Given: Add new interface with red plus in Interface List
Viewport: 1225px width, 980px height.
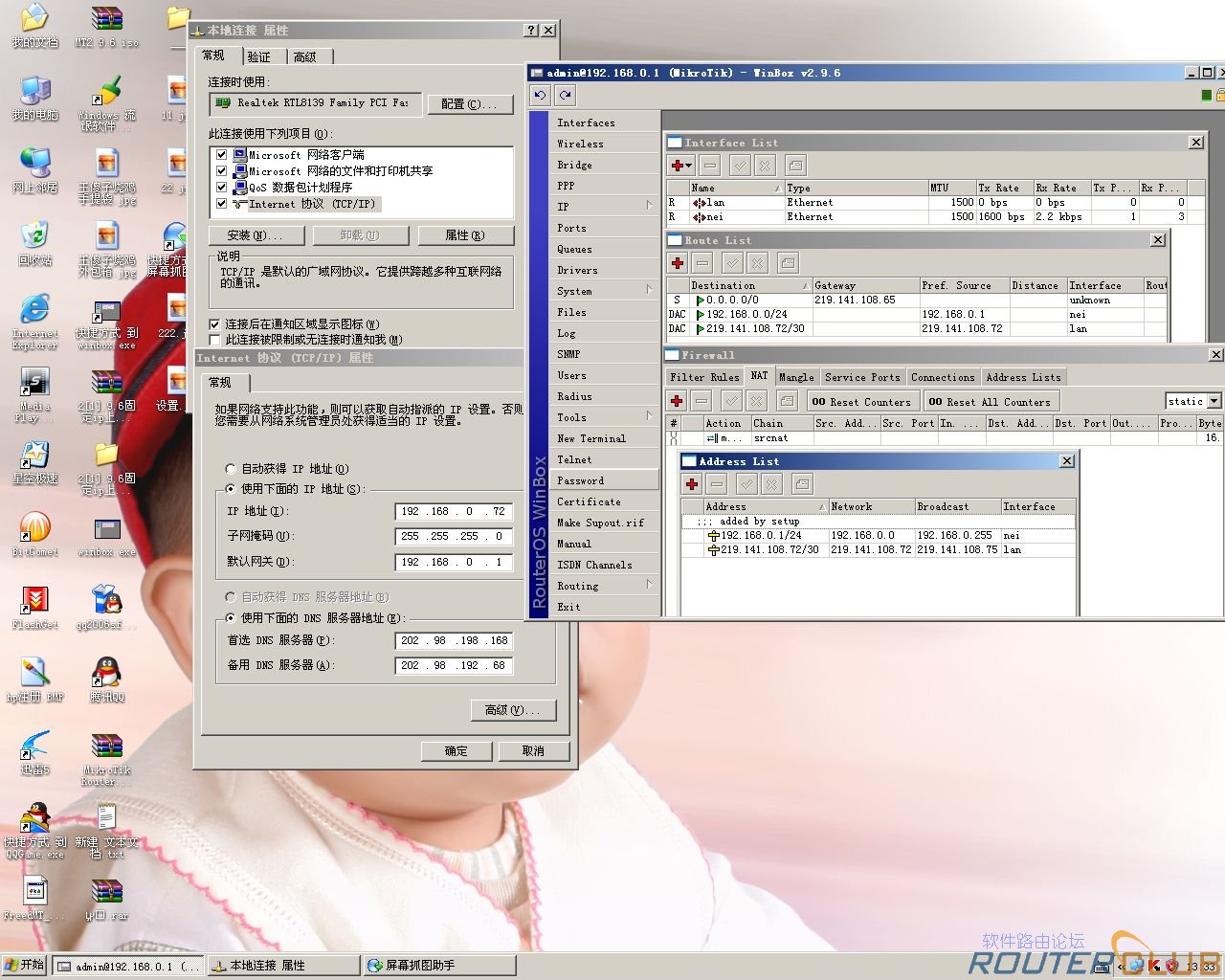Looking at the screenshot, I should [x=681, y=166].
